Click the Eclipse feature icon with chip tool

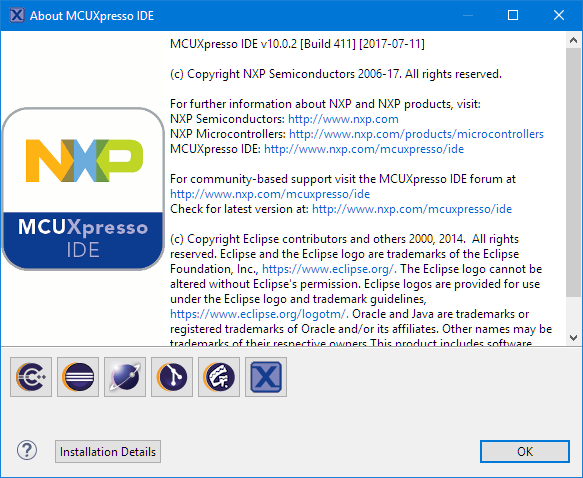point(219,377)
